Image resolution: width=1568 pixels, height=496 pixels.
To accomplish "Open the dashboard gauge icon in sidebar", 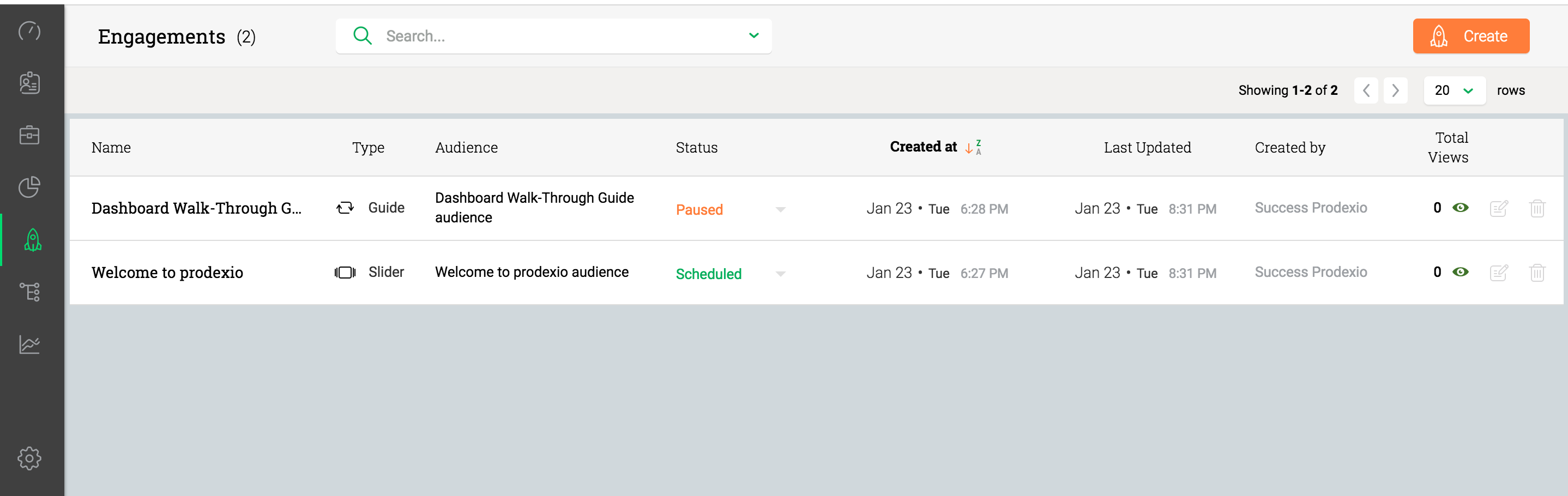I will [x=29, y=31].
